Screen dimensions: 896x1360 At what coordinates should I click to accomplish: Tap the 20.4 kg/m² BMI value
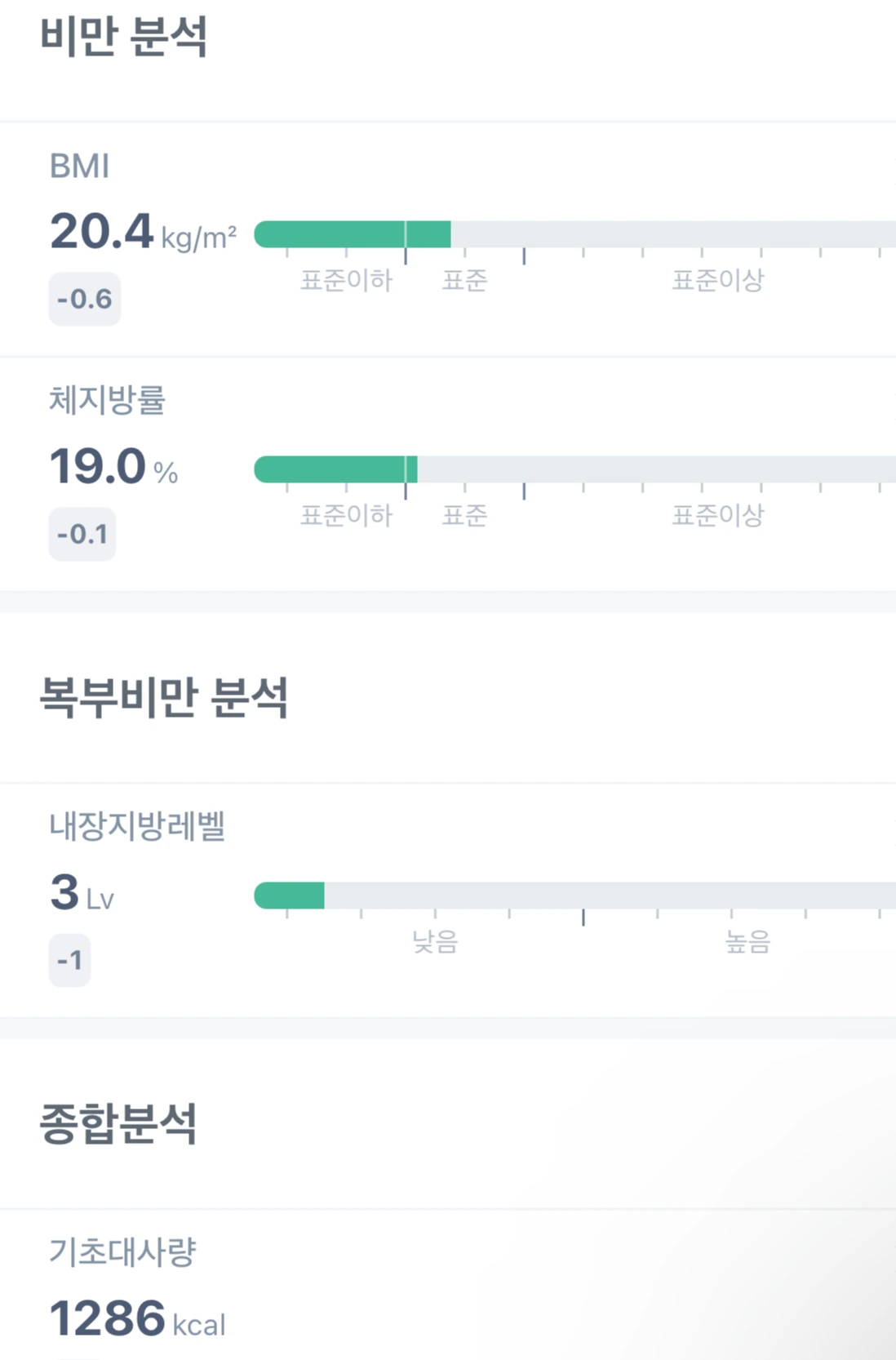[x=143, y=231]
